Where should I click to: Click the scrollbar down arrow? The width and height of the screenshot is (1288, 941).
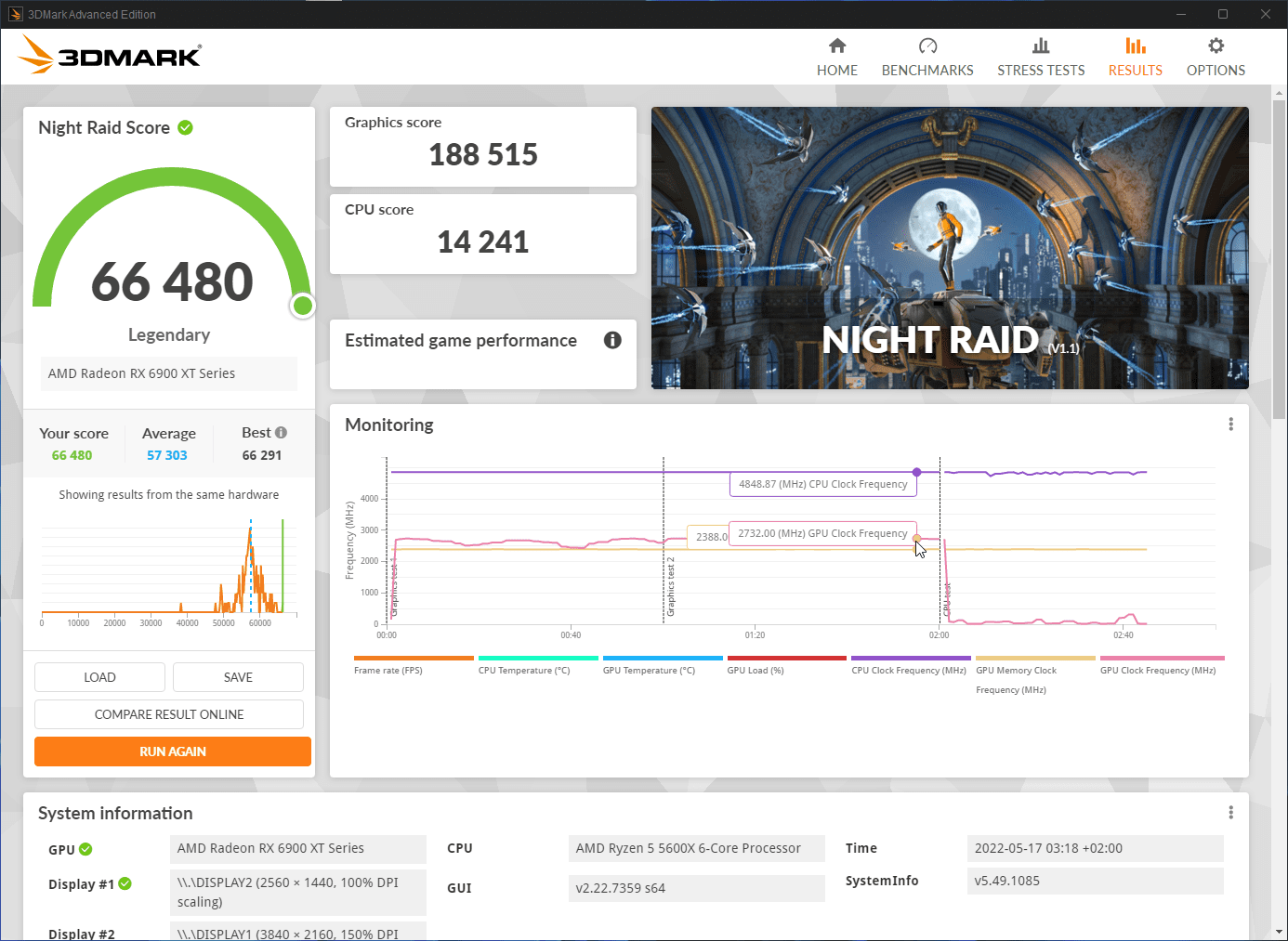pyautogui.click(x=1280, y=932)
